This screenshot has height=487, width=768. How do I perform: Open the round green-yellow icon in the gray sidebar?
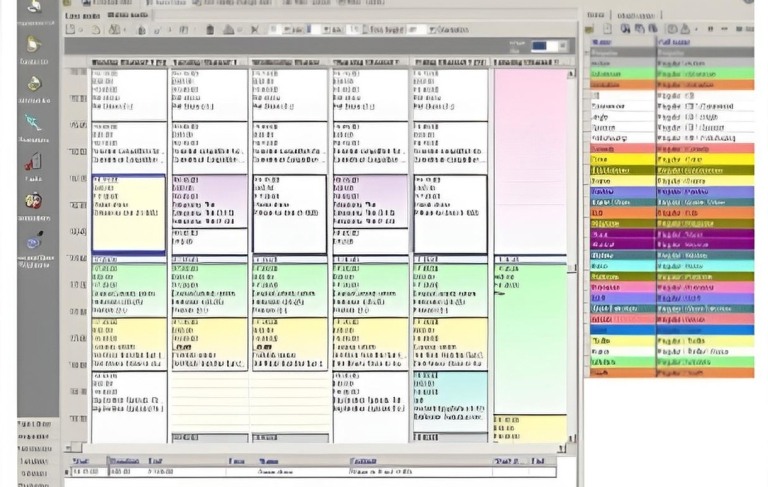pyautogui.click(x=33, y=84)
